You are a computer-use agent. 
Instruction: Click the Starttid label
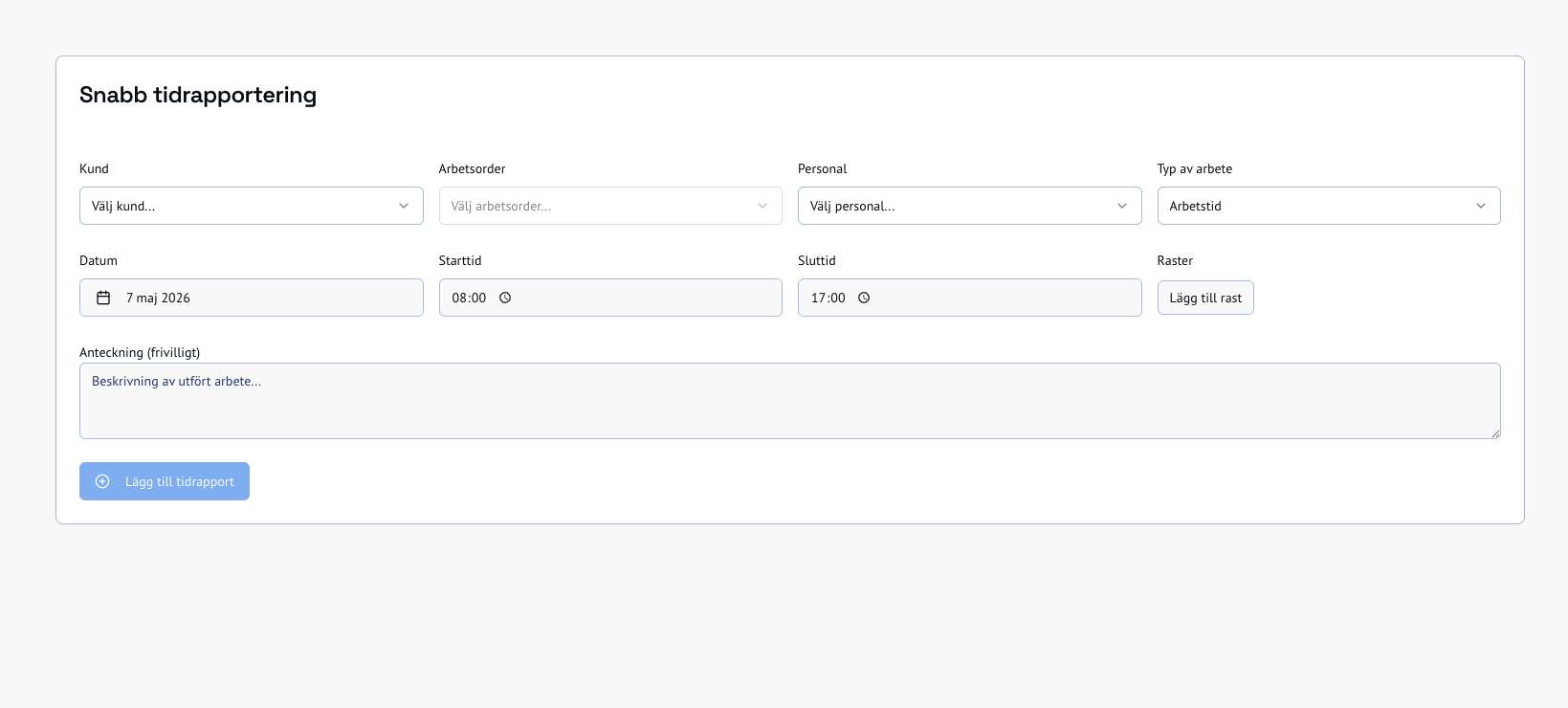460,260
